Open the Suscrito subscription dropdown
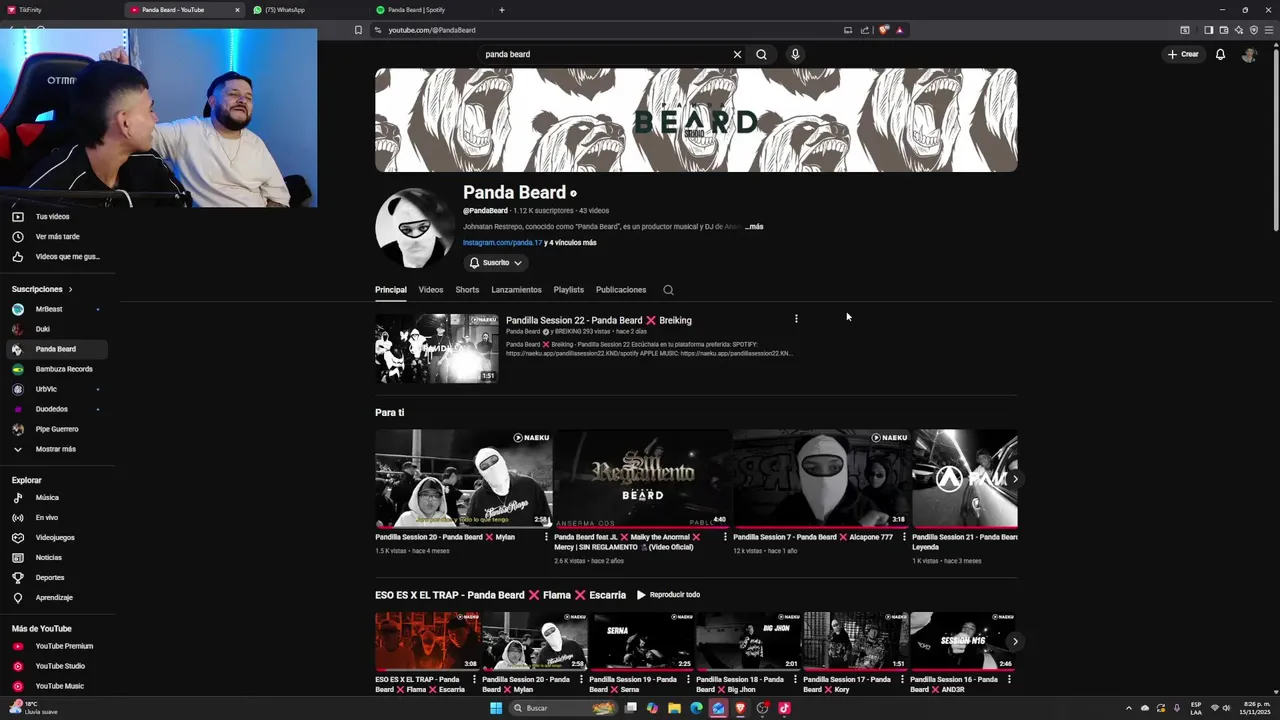1280x720 pixels. coord(496,262)
